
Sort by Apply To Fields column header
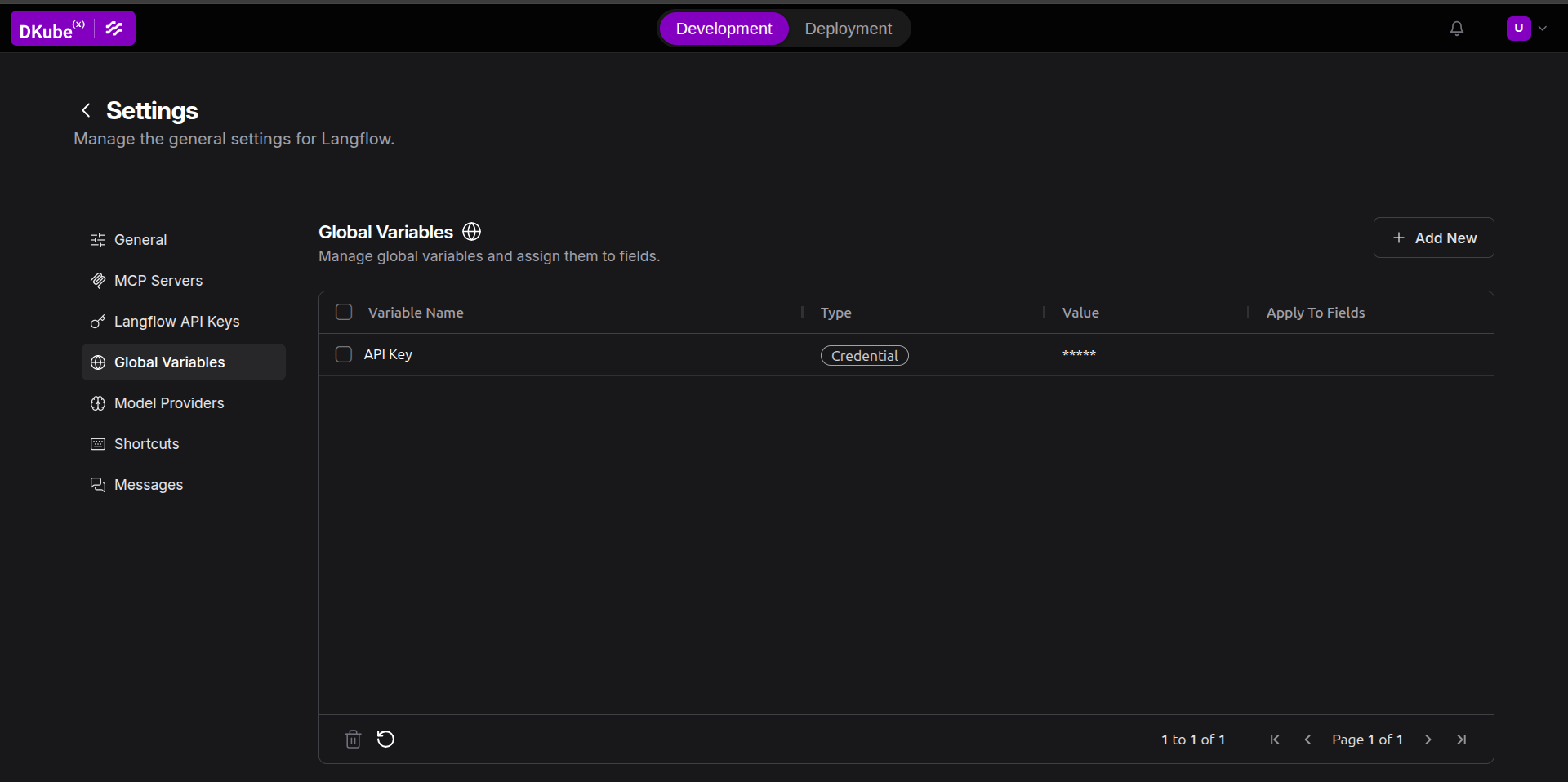1316,313
